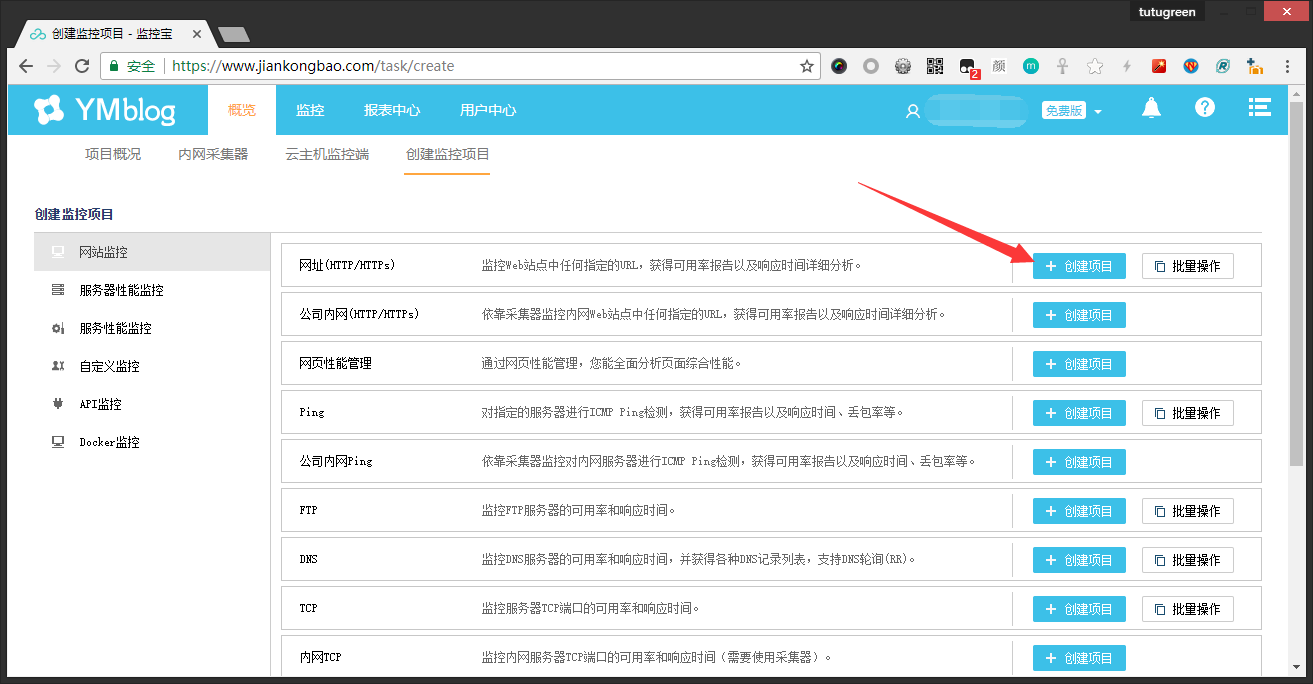
Task: Click the superhero shield extension icon
Action: (1191, 66)
